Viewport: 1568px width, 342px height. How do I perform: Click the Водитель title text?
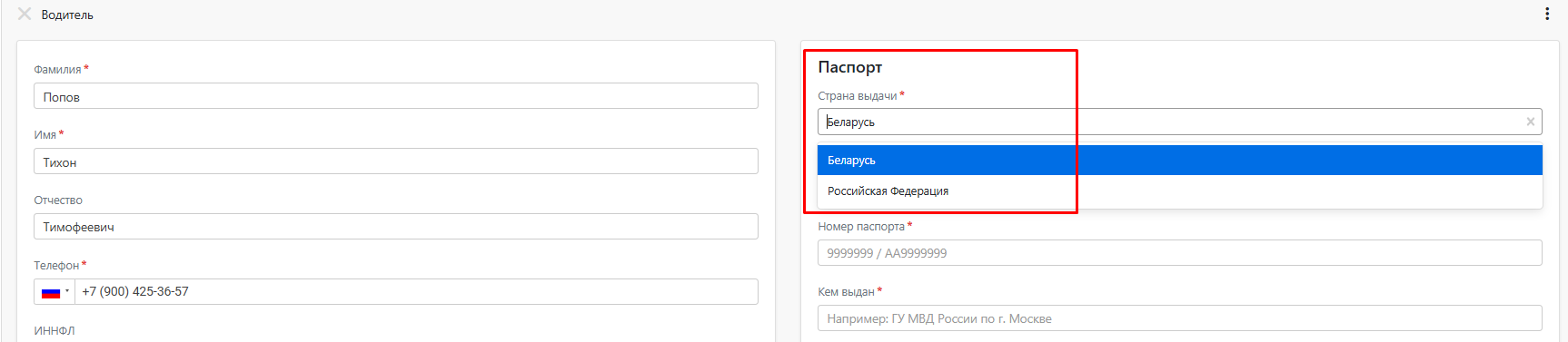click(x=67, y=15)
